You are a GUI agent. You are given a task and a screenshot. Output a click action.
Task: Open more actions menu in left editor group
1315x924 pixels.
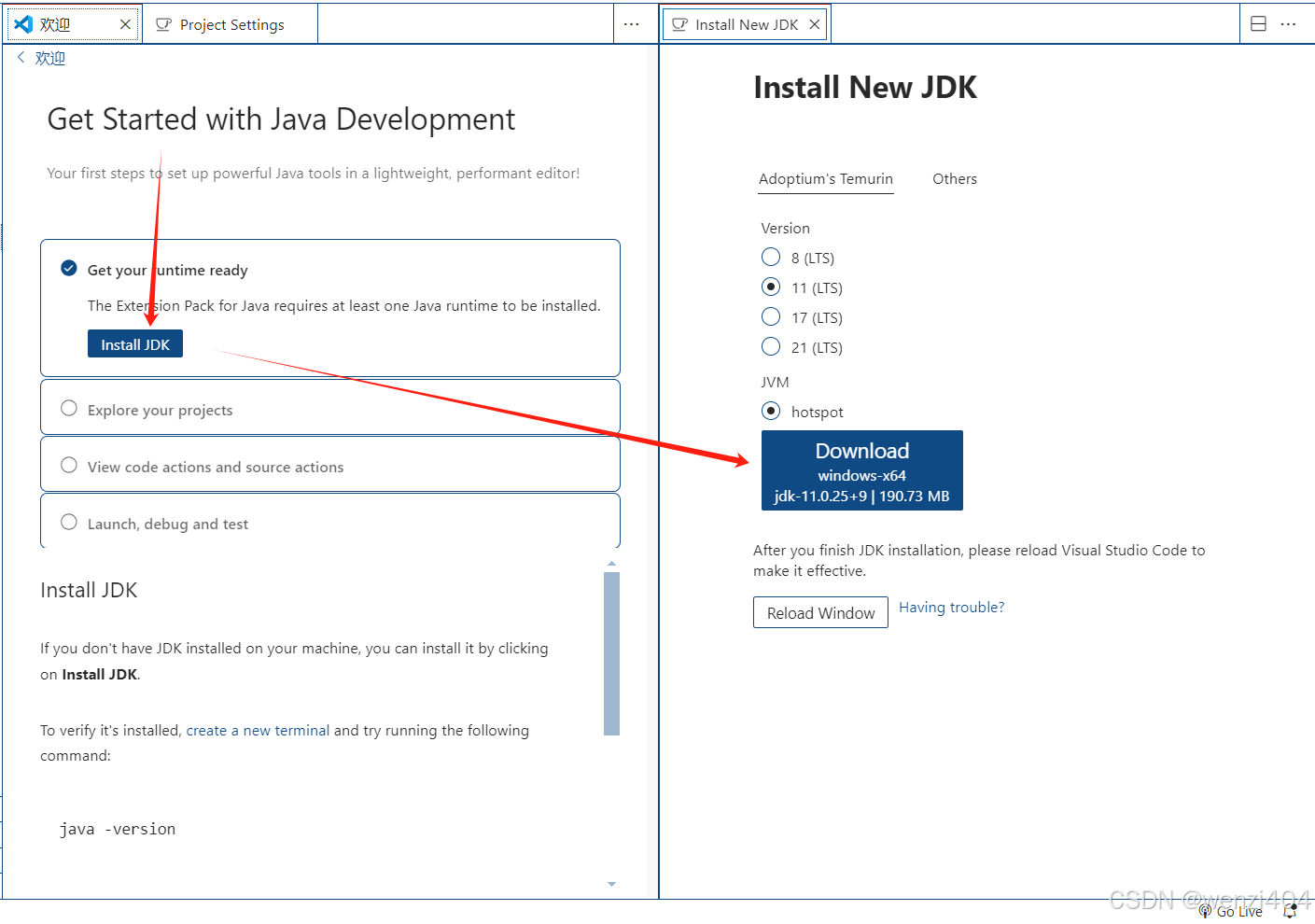pyautogui.click(x=632, y=23)
